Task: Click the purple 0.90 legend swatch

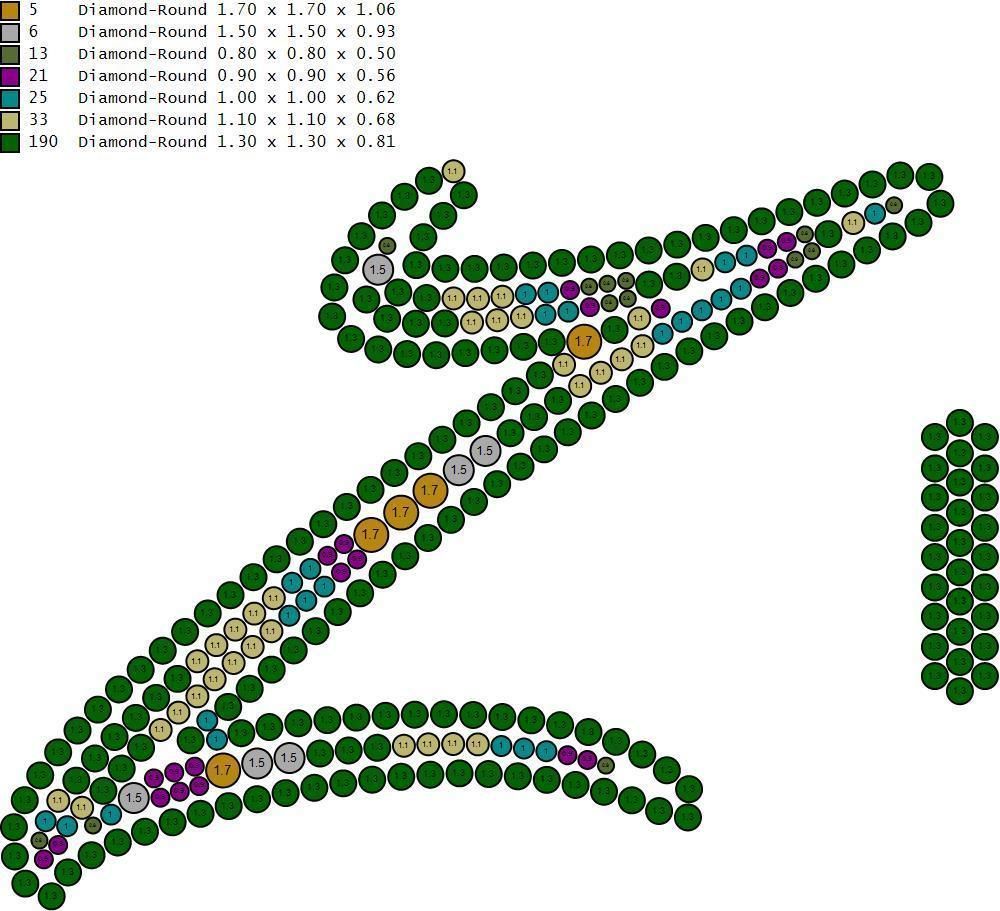Action: click(10, 76)
